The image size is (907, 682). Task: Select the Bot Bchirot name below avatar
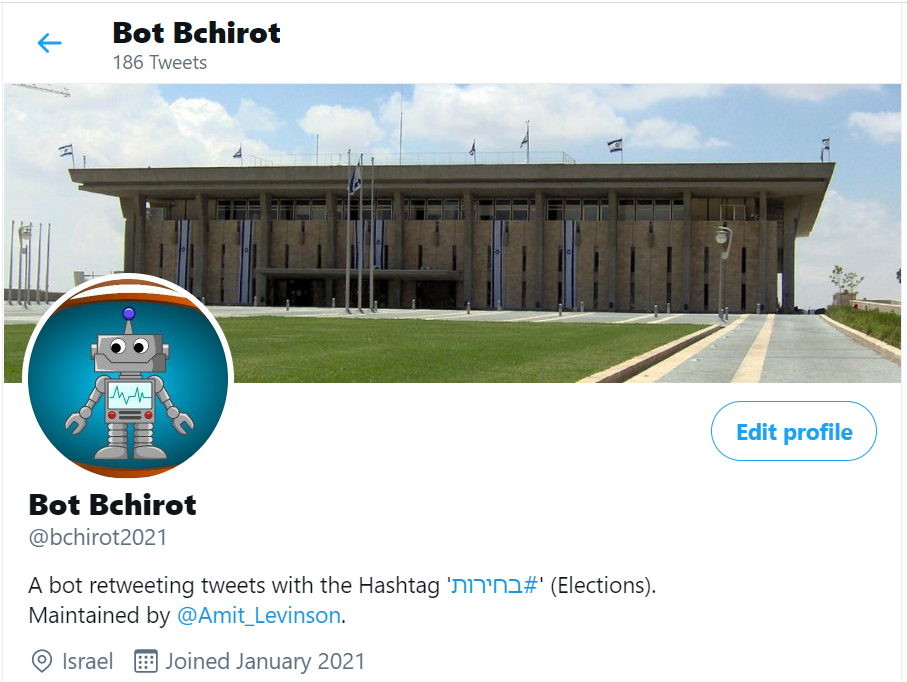click(113, 504)
